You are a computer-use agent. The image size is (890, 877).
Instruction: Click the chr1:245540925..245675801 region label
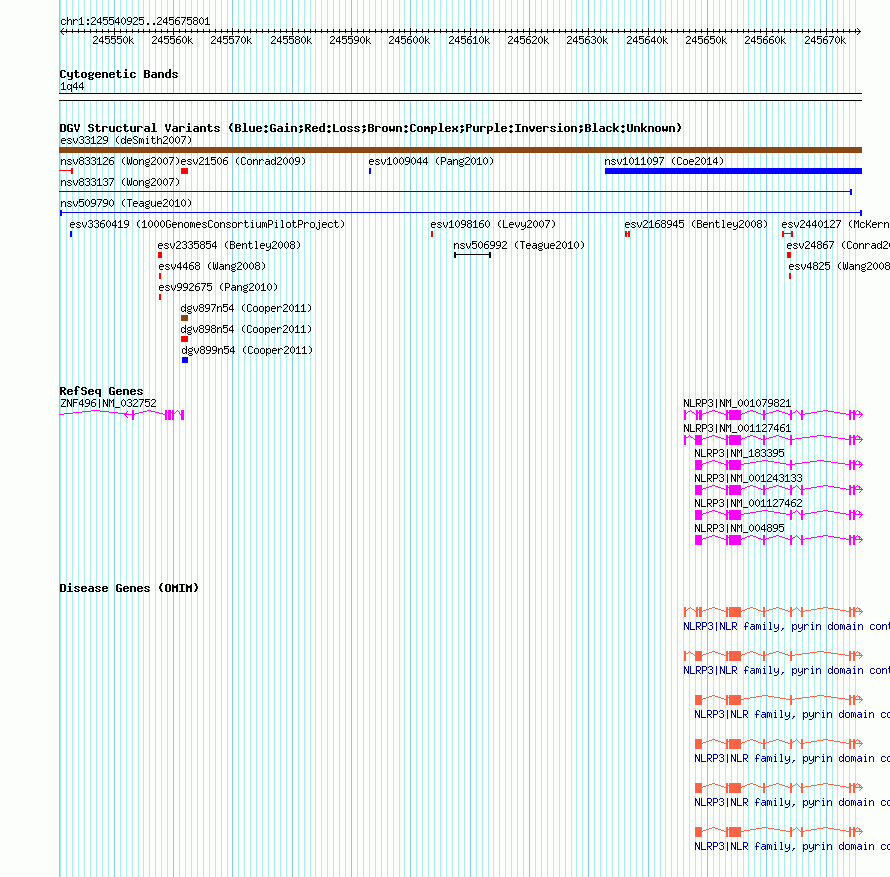tap(135, 22)
